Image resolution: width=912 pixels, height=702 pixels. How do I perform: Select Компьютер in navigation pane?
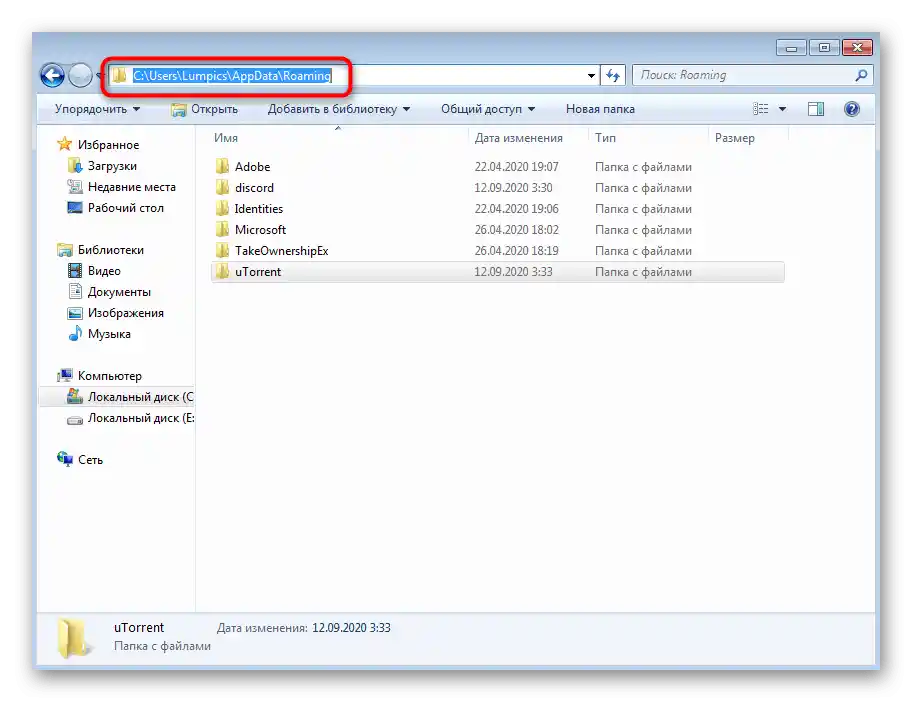click(110, 376)
